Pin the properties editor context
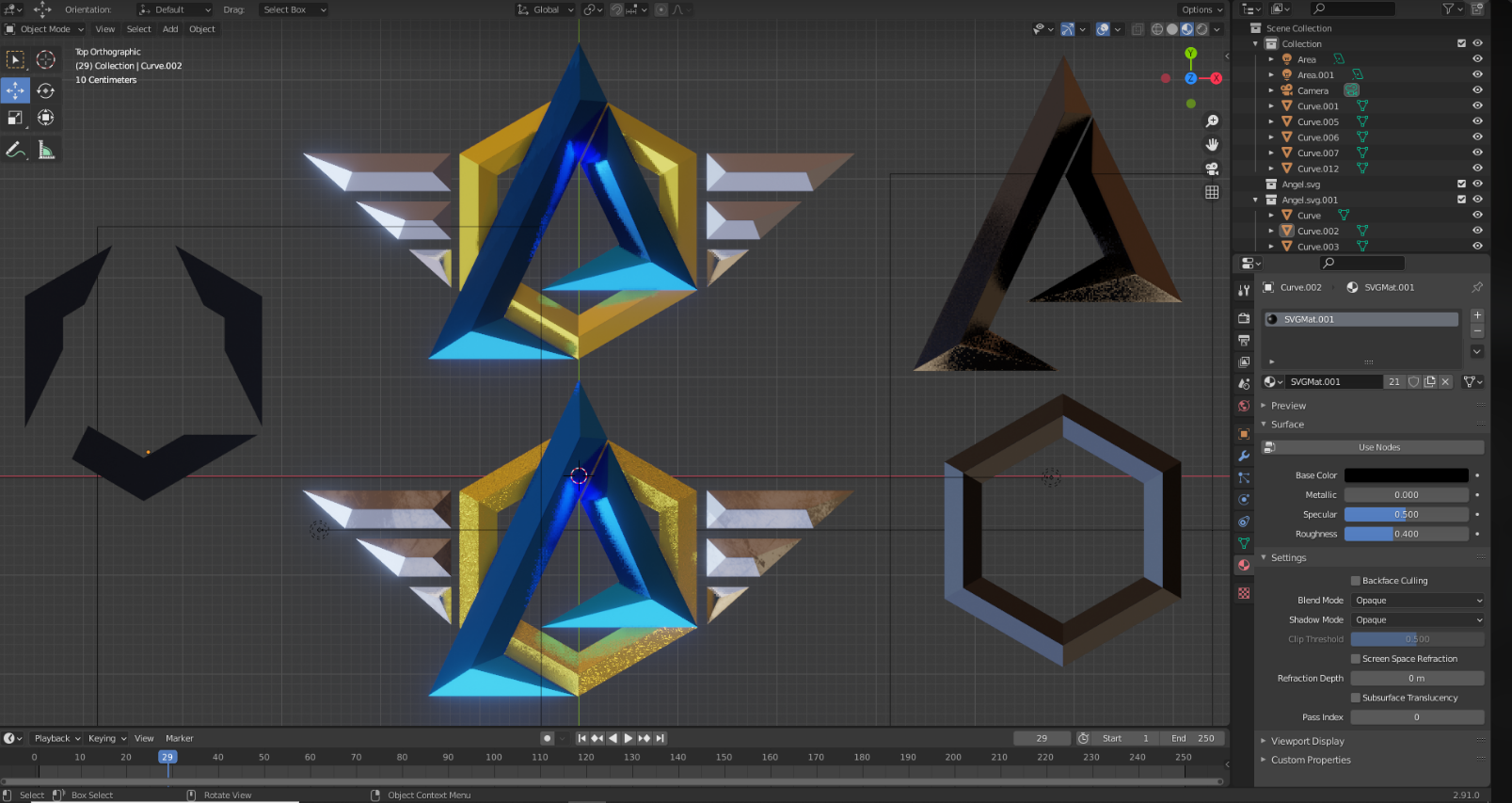Viewport: 1512px width, 803px height. pyautogui.click(x=1477, y=287)
